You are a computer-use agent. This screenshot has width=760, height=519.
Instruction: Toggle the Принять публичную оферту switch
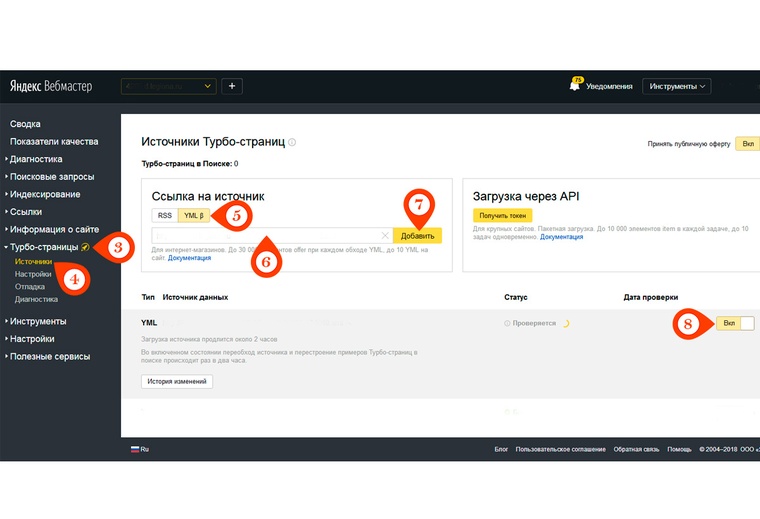pos(746,144)
